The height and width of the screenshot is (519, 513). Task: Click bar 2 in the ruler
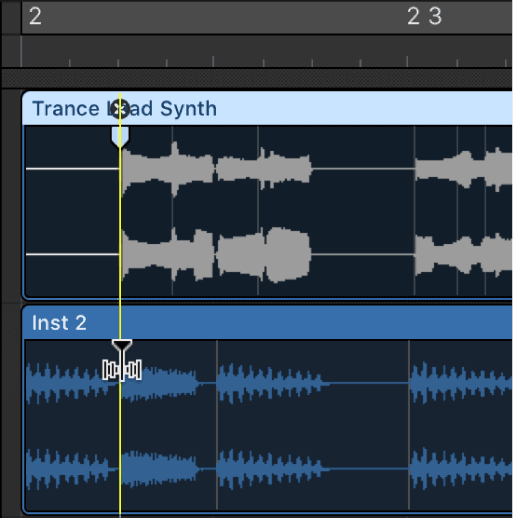point(35,16)
